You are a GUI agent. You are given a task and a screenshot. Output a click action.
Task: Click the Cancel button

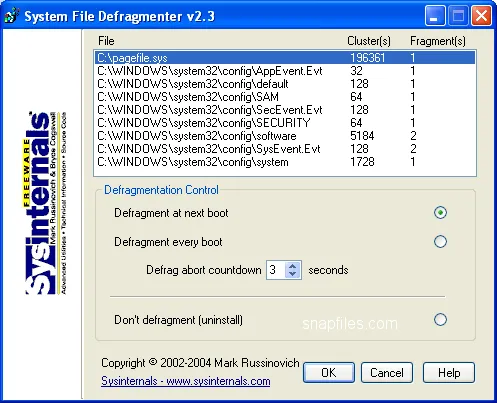pyautogui.click(x=387, y=373)
